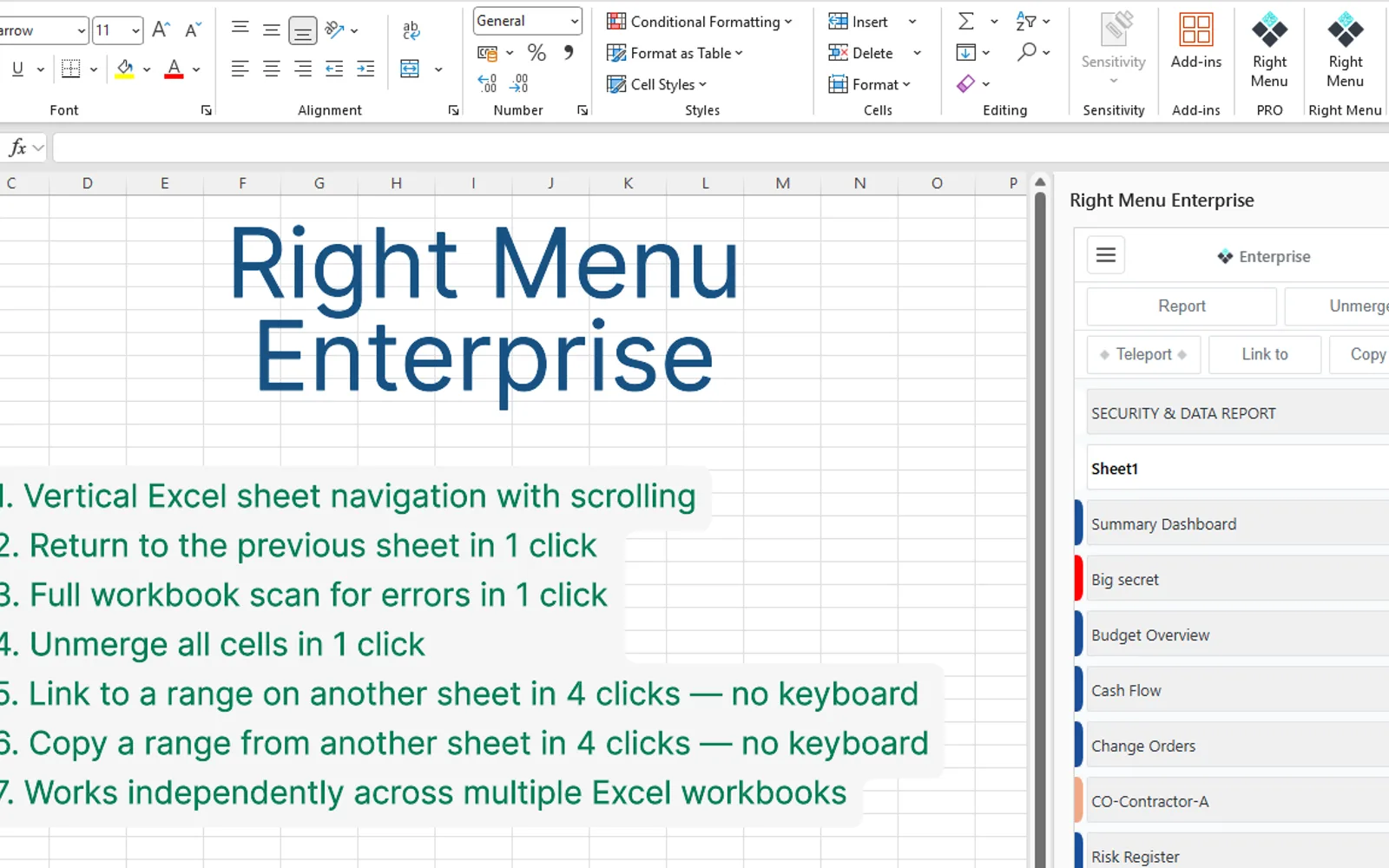Click the Unmerge button in the pane
Viewport: 1389px width, 868px height.
[x=1338, y=306]
